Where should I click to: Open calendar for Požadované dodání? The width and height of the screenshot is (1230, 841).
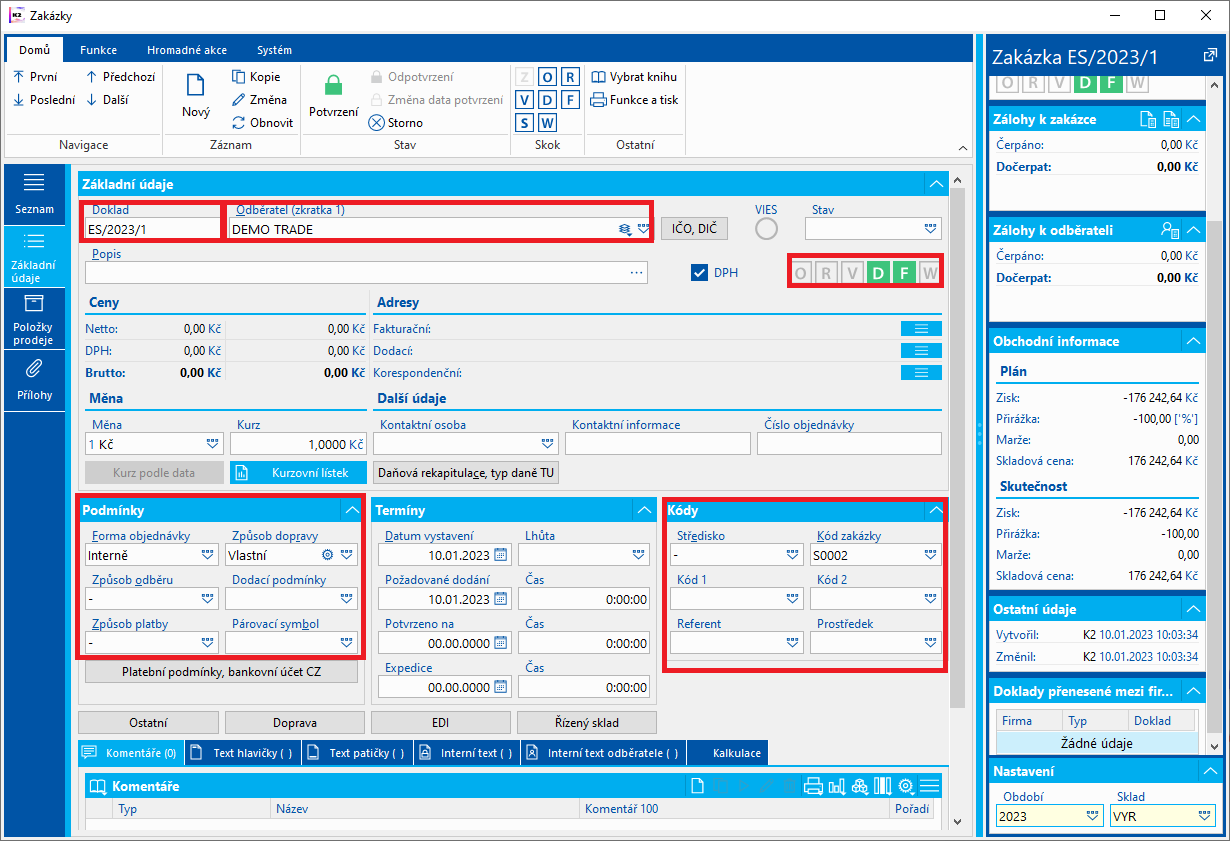pos(501,599)
